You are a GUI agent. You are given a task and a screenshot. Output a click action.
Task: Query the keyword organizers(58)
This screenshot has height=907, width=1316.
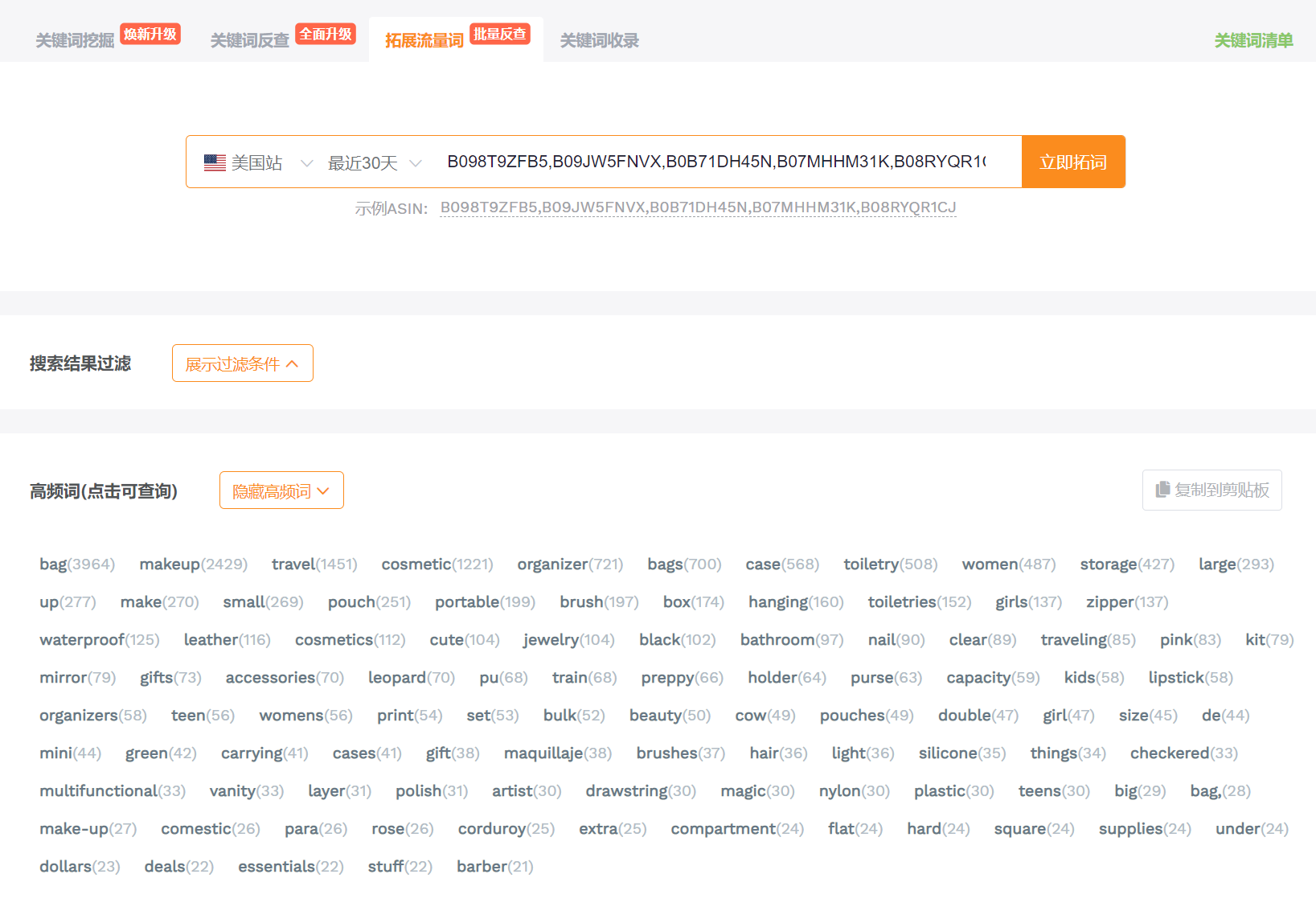(x=93, y=716)
